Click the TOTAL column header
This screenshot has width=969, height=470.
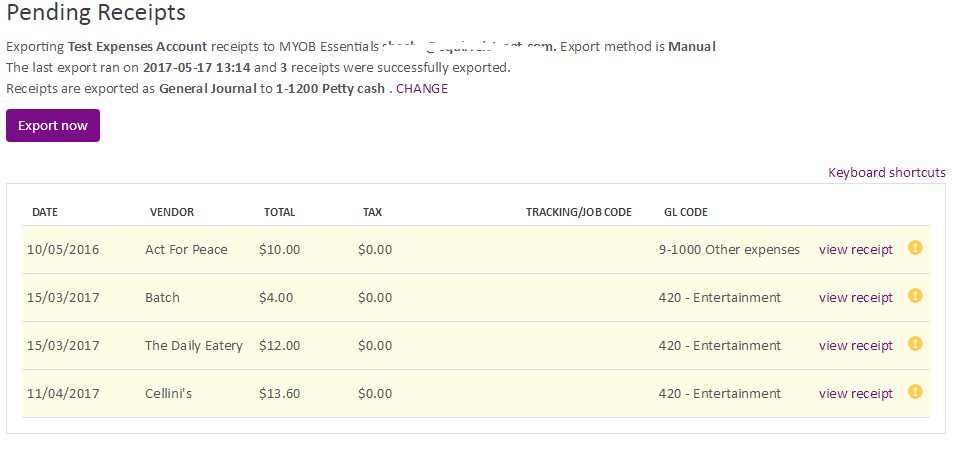[x=279, y=212]
